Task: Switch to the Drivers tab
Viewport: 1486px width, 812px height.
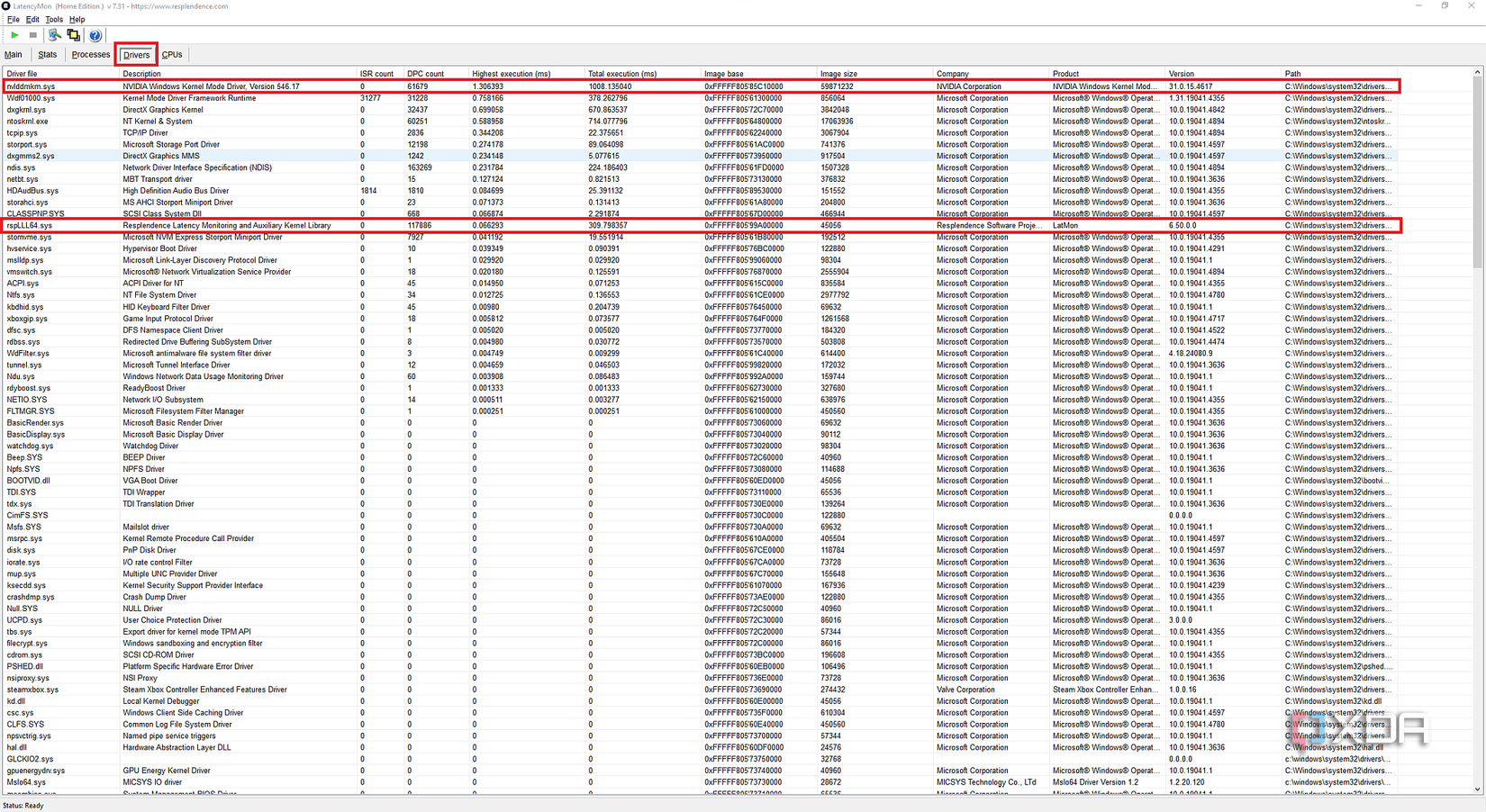Action: 135,54
